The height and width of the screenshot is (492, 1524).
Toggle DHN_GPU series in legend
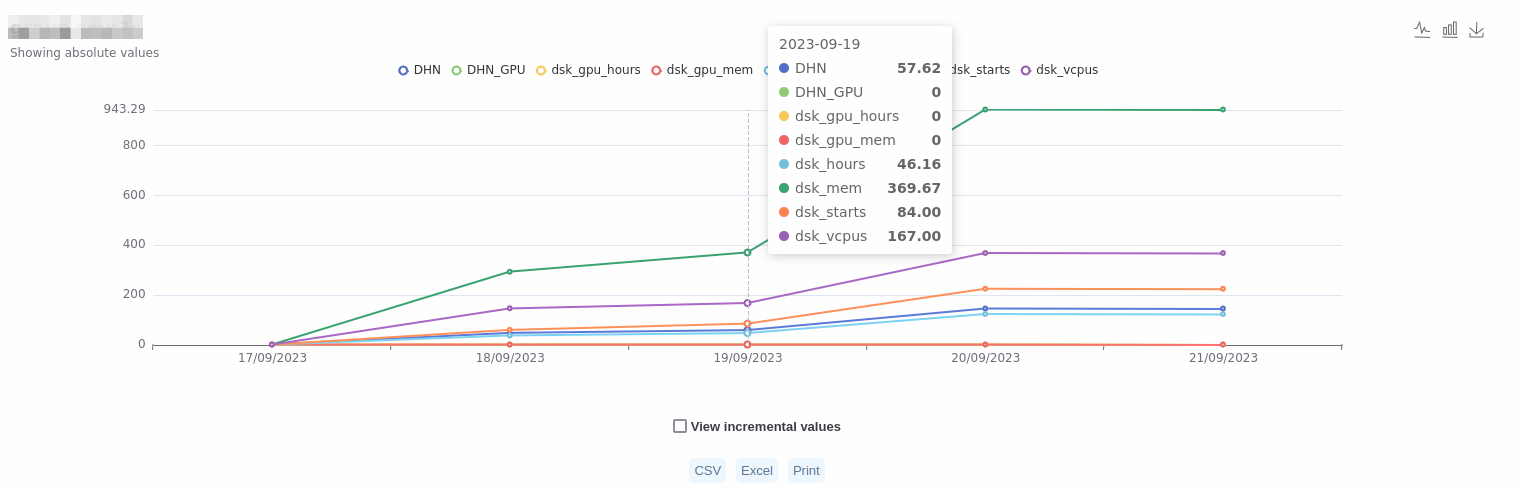click(488, 70)
